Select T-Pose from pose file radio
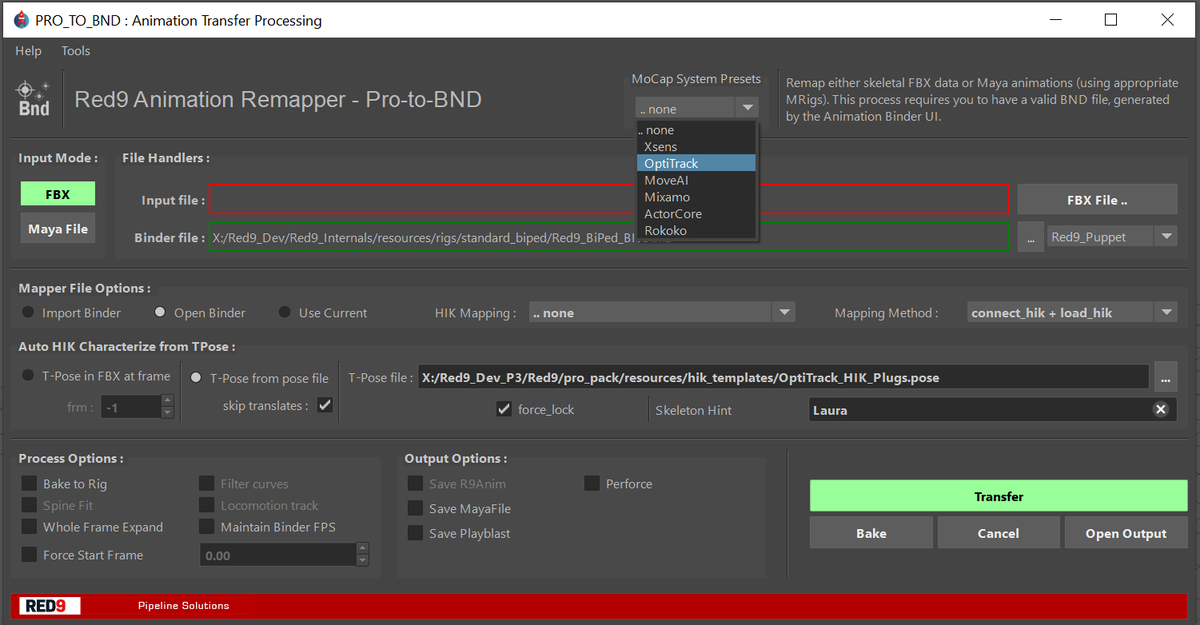Screen dimensions: 1200x625 point(196,378)
